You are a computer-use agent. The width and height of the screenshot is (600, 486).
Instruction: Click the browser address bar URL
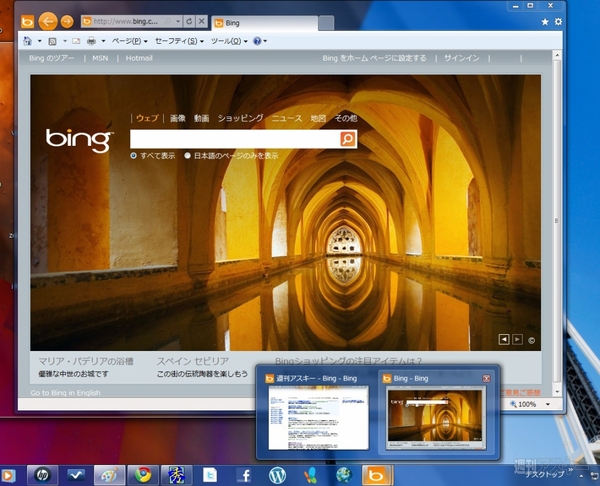click(126, 21)
